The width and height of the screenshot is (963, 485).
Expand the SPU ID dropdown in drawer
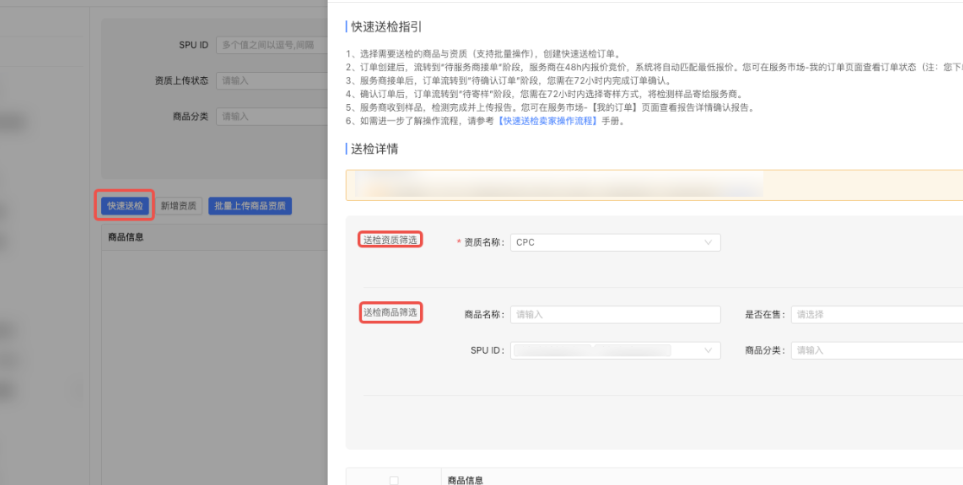(x=615, y=351)
